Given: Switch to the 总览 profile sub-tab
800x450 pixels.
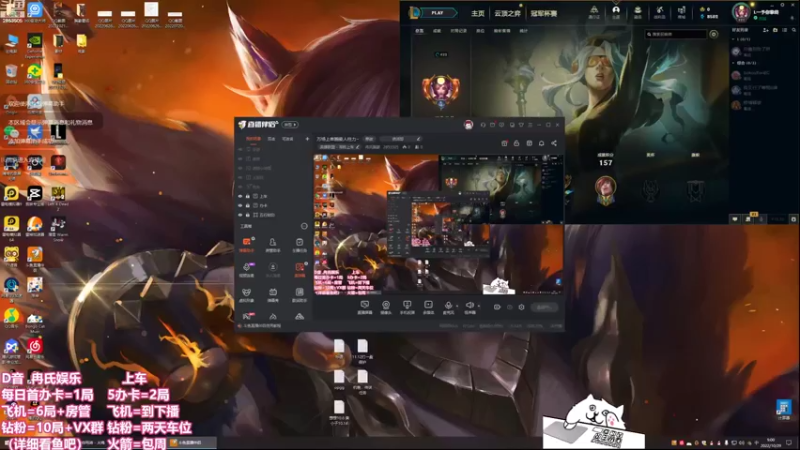Looking at the screenshot, I should [x=419, y=31].
